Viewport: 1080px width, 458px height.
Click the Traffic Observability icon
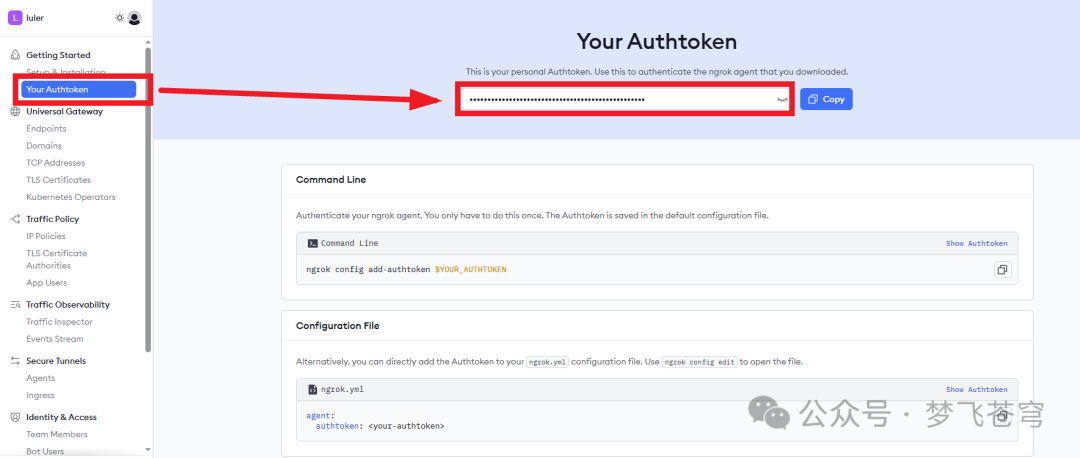click(15, 304)
